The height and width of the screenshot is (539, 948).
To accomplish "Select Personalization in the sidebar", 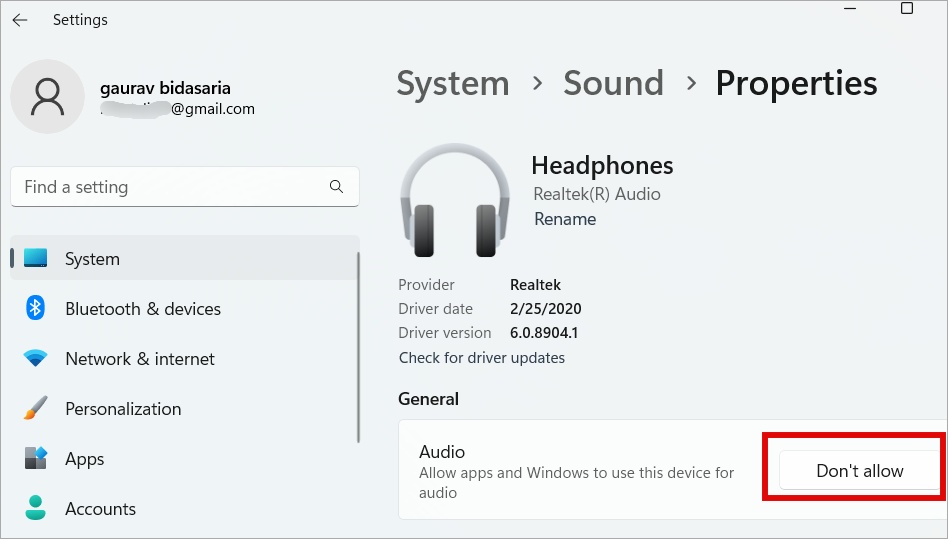I will [x=123, y=409].
